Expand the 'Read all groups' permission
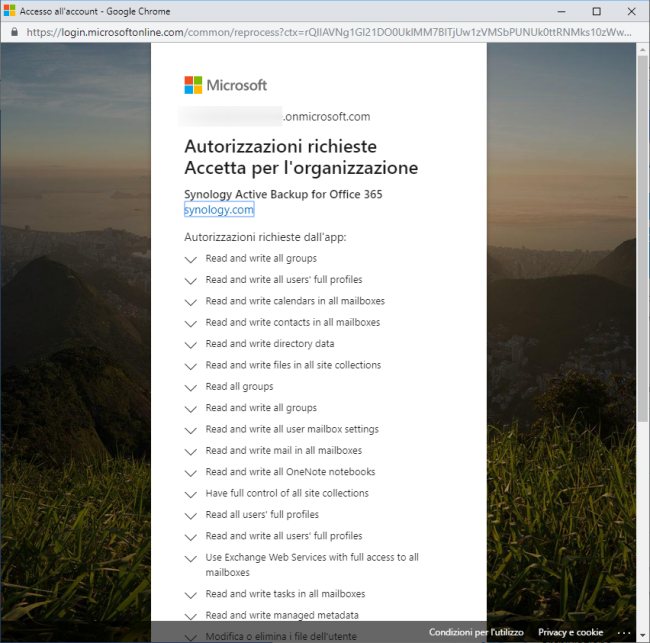 [x=191, y=388]
